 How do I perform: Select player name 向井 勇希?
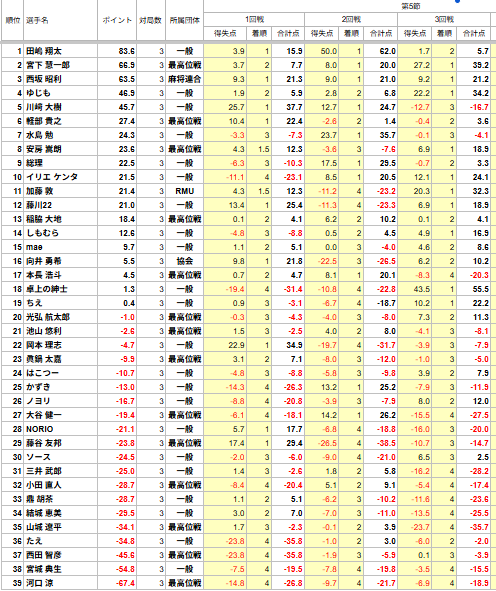[x=44, y=261]
